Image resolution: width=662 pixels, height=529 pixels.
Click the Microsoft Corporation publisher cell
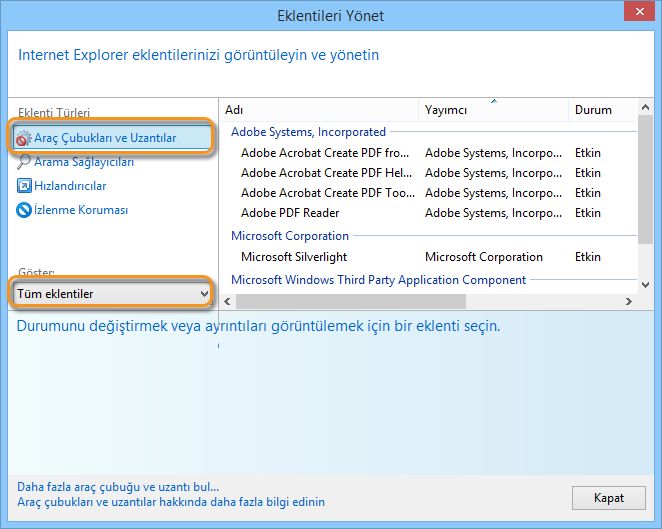tap(484, 257)
